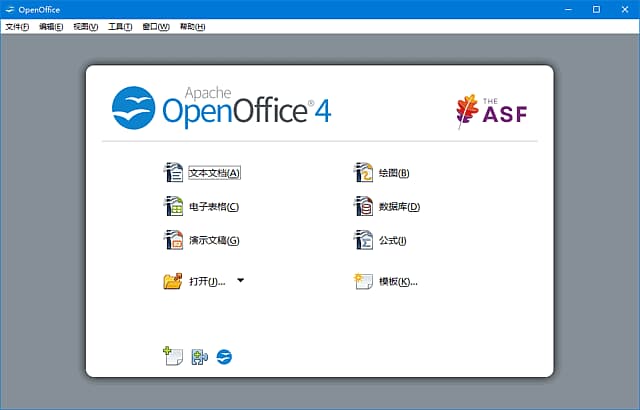The height and width of the screenshot is (410, 640).
Task: Click the 打开 folder icon
Action: point(173,281)
